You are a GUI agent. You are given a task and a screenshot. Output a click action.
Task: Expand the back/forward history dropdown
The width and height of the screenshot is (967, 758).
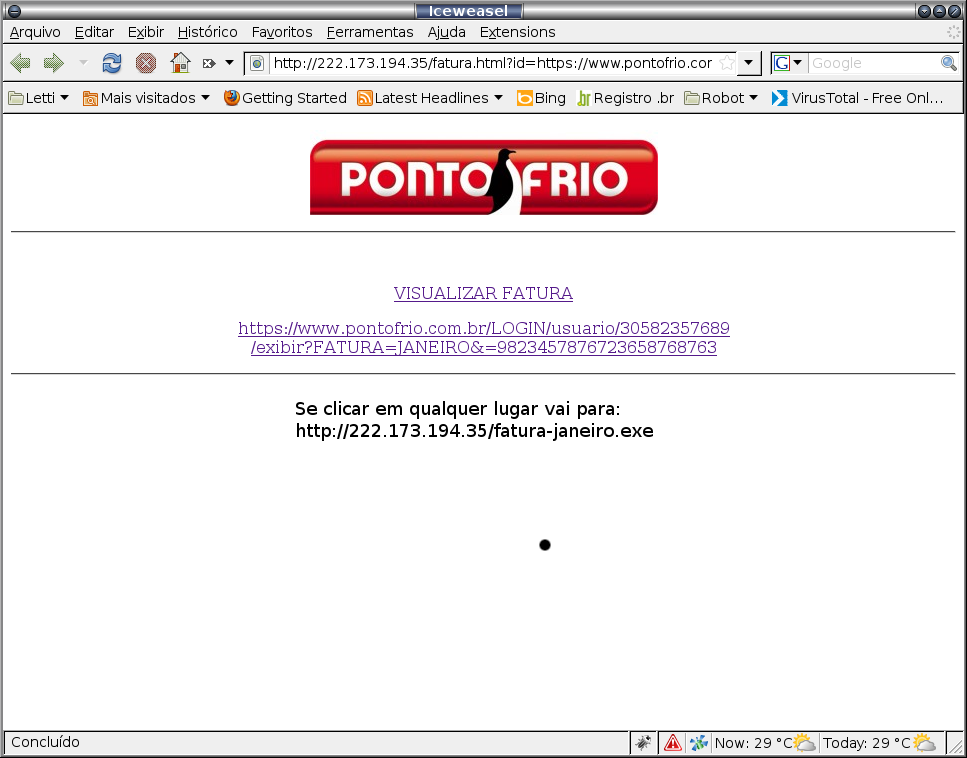click(x=83, y=63)
